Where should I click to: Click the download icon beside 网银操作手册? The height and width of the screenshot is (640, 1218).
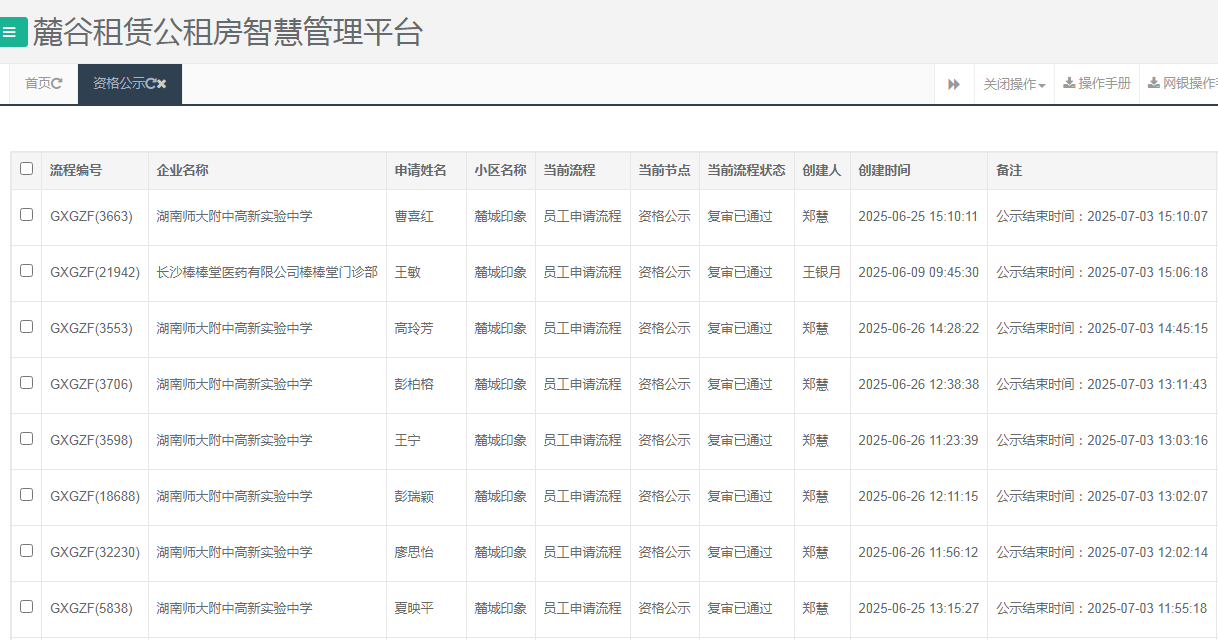coord(1153,84)
